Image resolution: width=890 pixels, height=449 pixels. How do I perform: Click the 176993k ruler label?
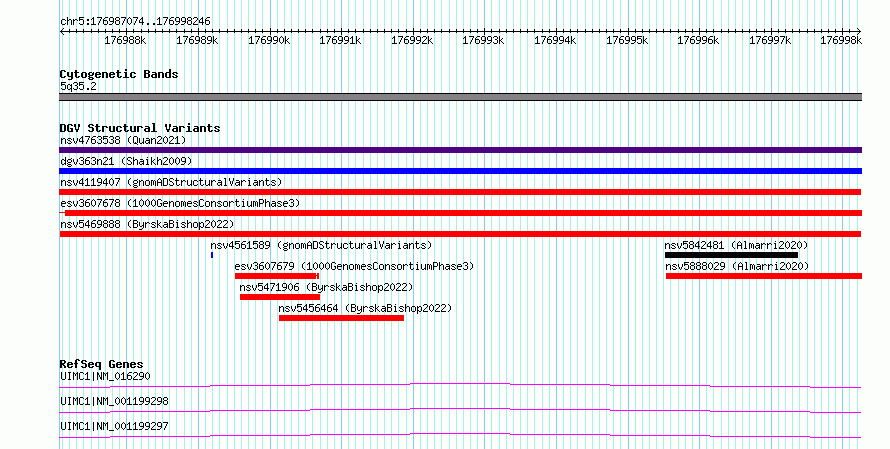pyautogui.click(x=483, y=40)
